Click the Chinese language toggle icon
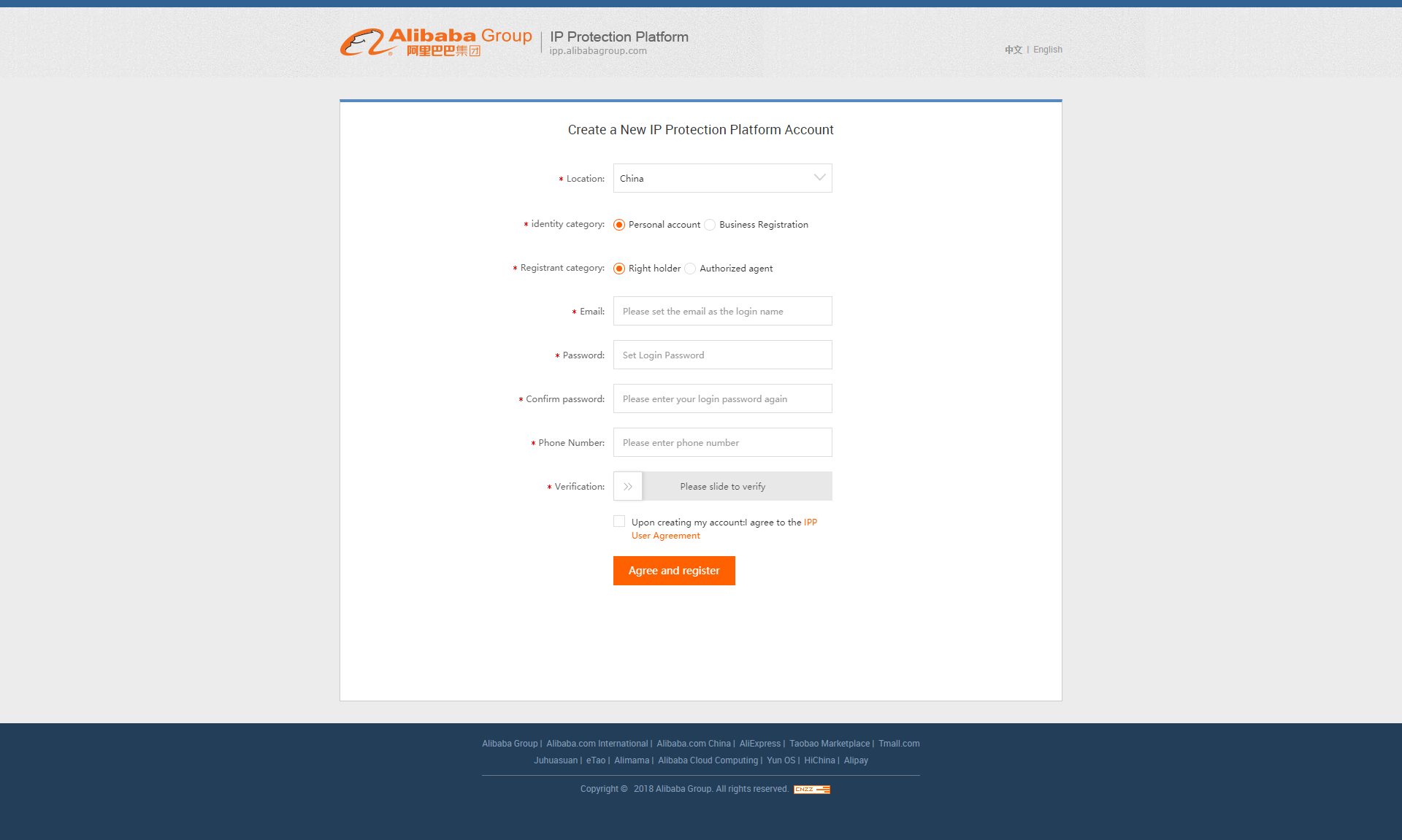 (1011, 49)
